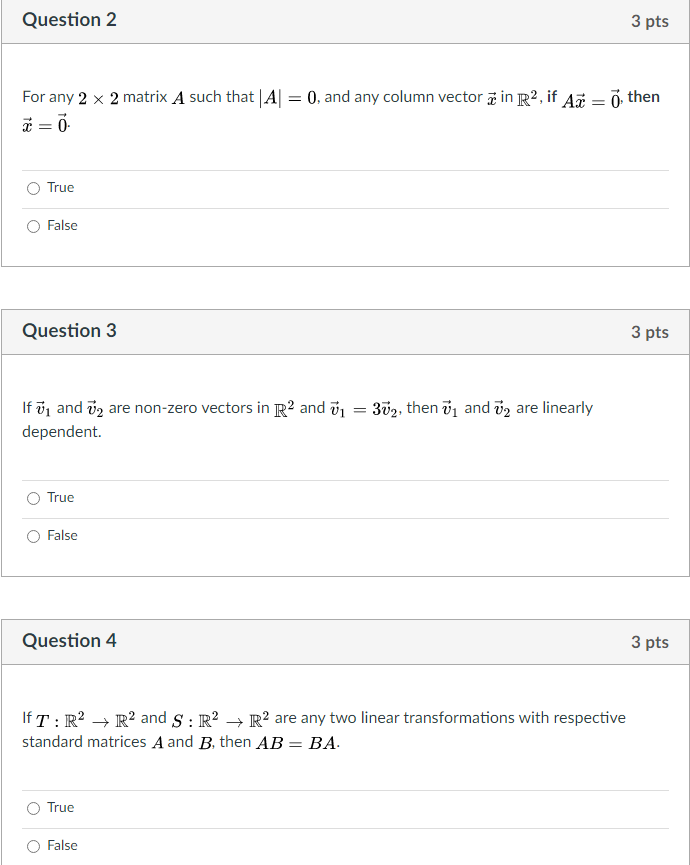The width and height of the screenshot is (690, 865).
Task: Click the Question 2 header
Action: [69, 20]
